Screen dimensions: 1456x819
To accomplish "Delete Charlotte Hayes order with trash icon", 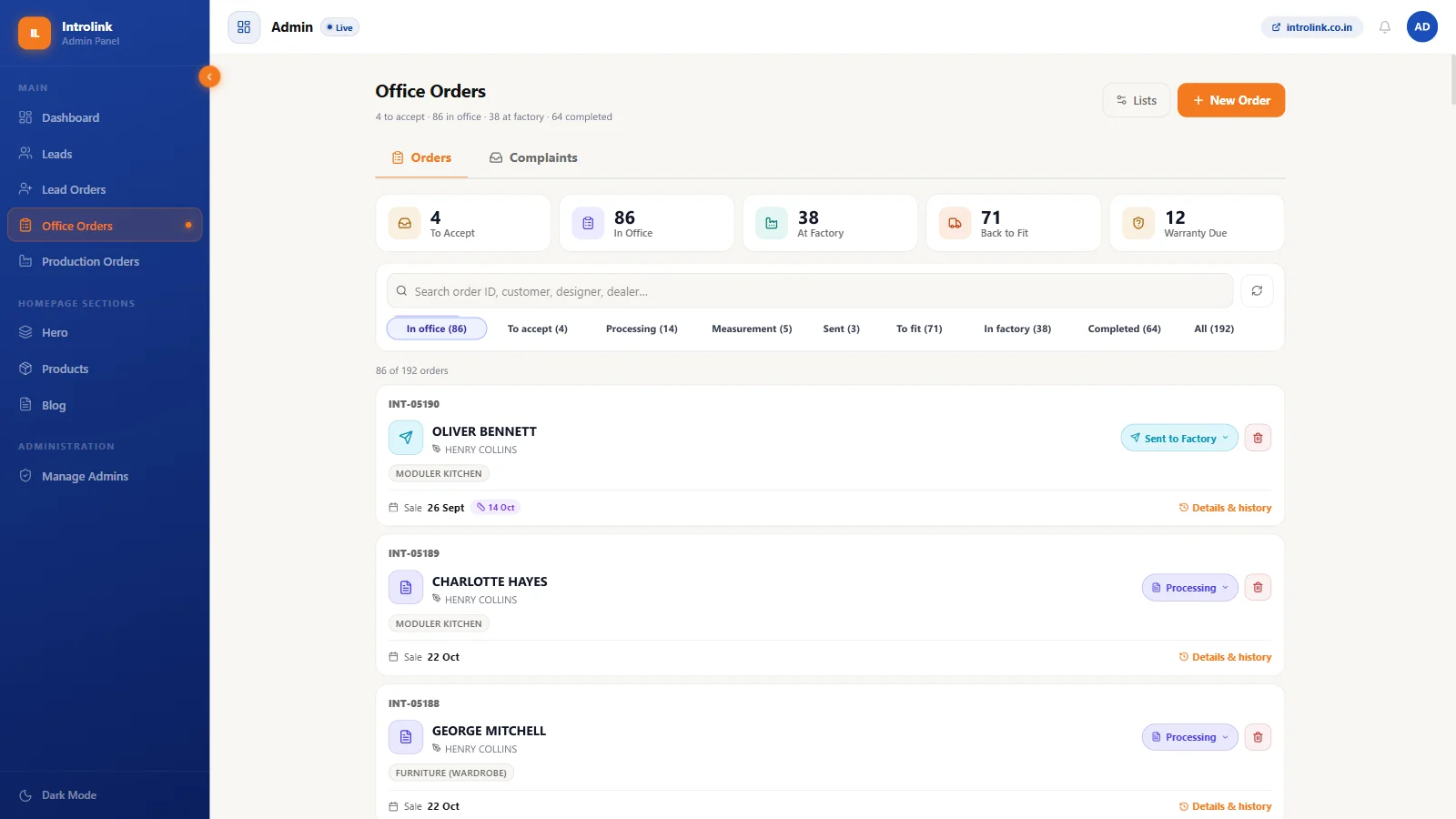I will point(1258,587).
